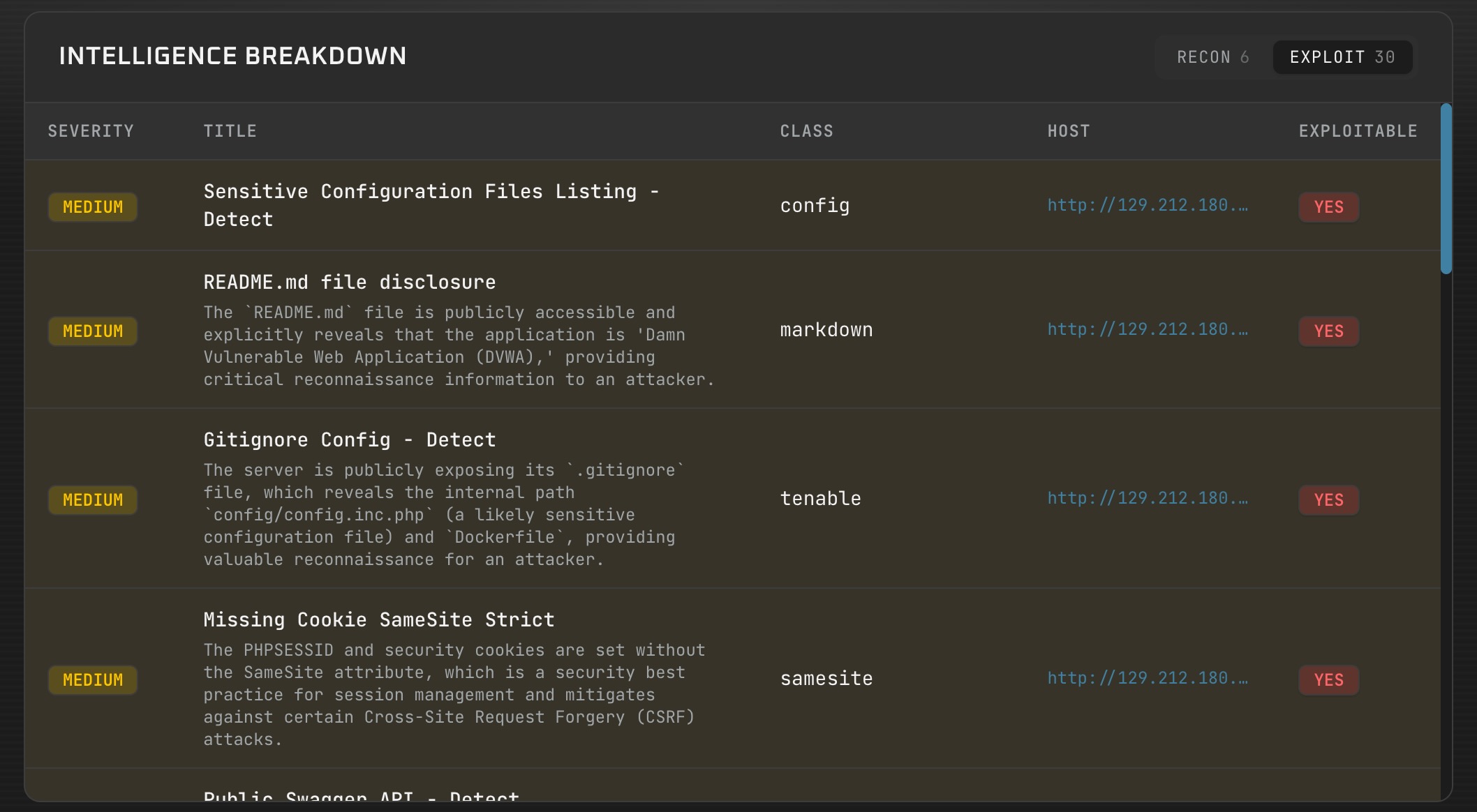Switch to the RECON tab
The height and width of the screenshot is (812, 1477).
pos(1212,57)
